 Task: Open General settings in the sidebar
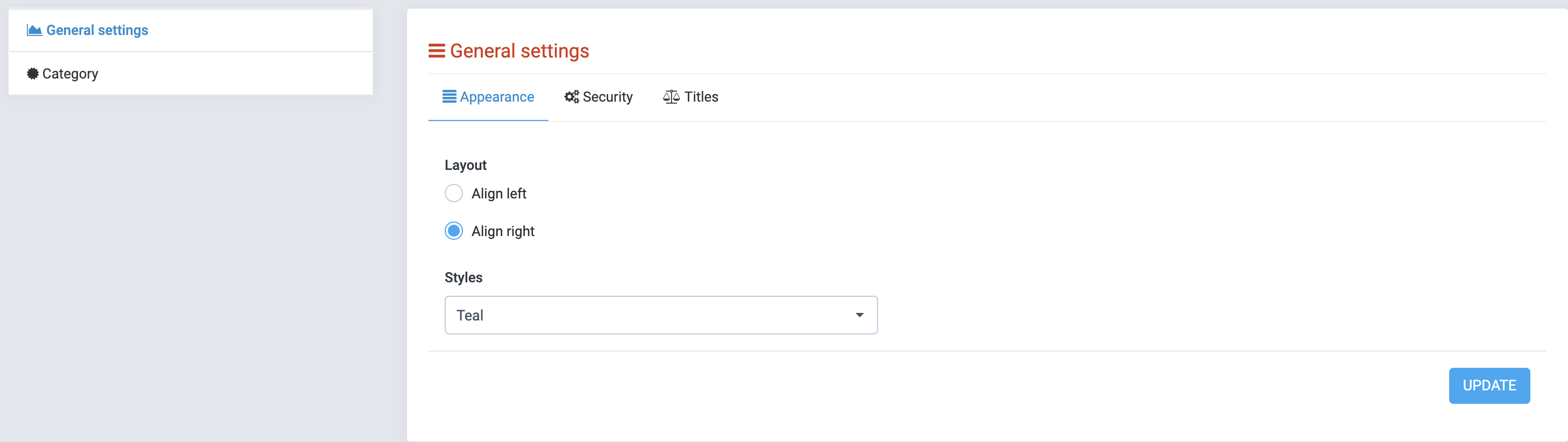point(97,31)
